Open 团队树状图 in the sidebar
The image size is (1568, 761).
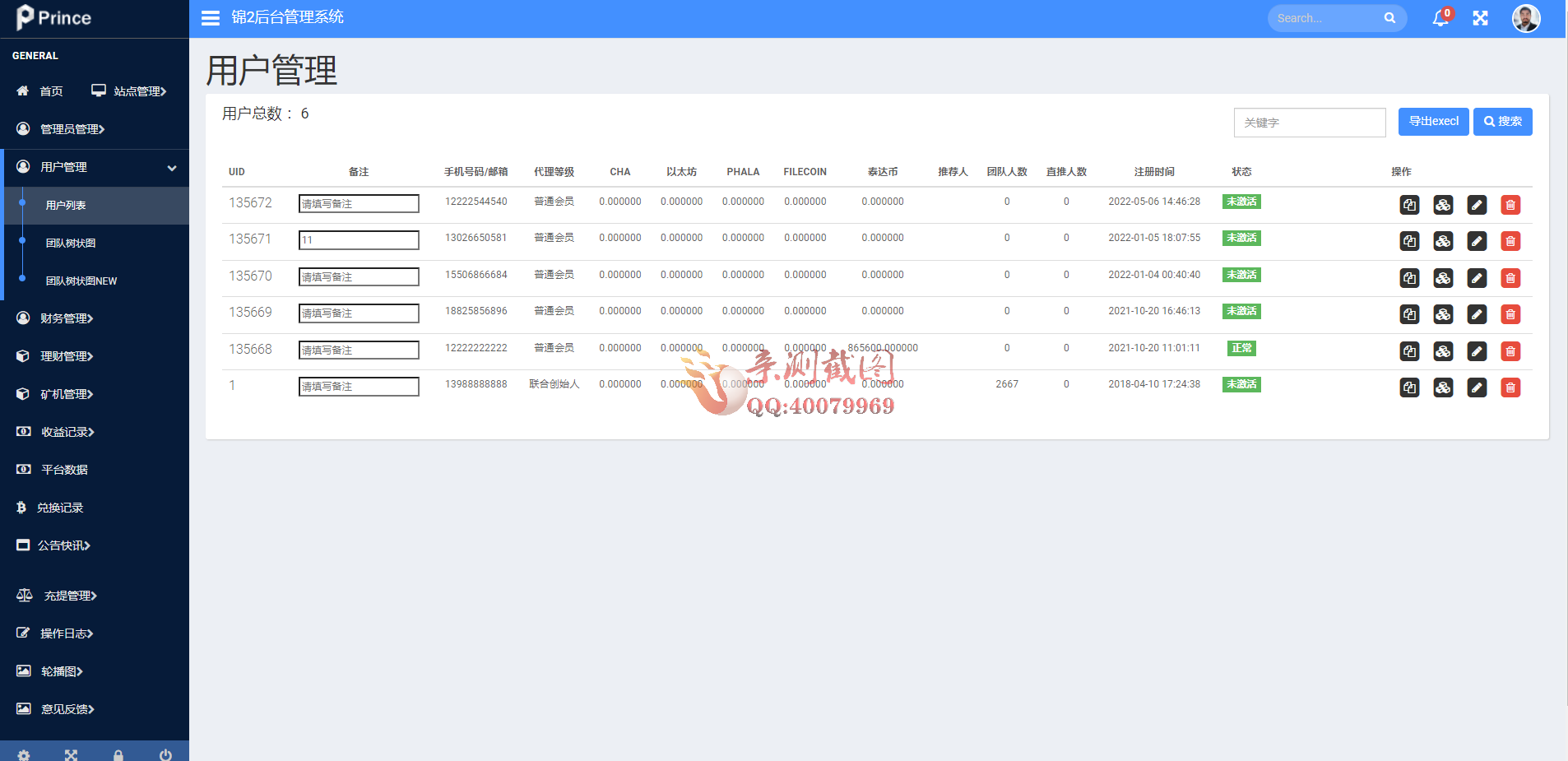(71, 244)
